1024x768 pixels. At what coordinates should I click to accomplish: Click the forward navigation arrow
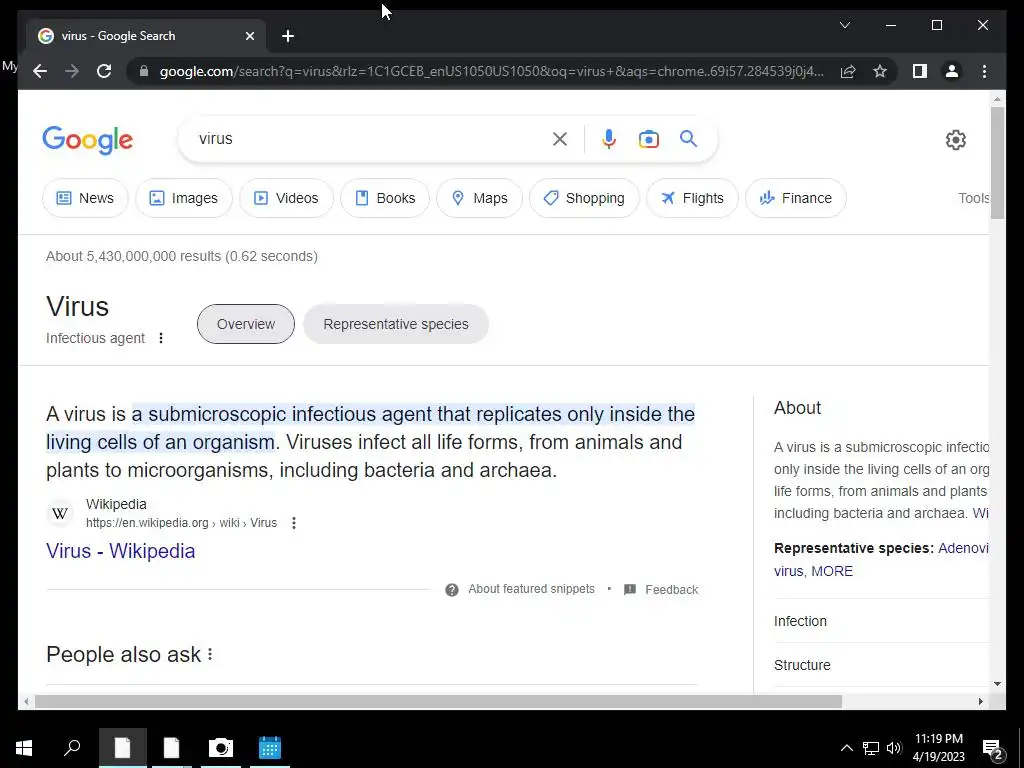pos(72,71)
